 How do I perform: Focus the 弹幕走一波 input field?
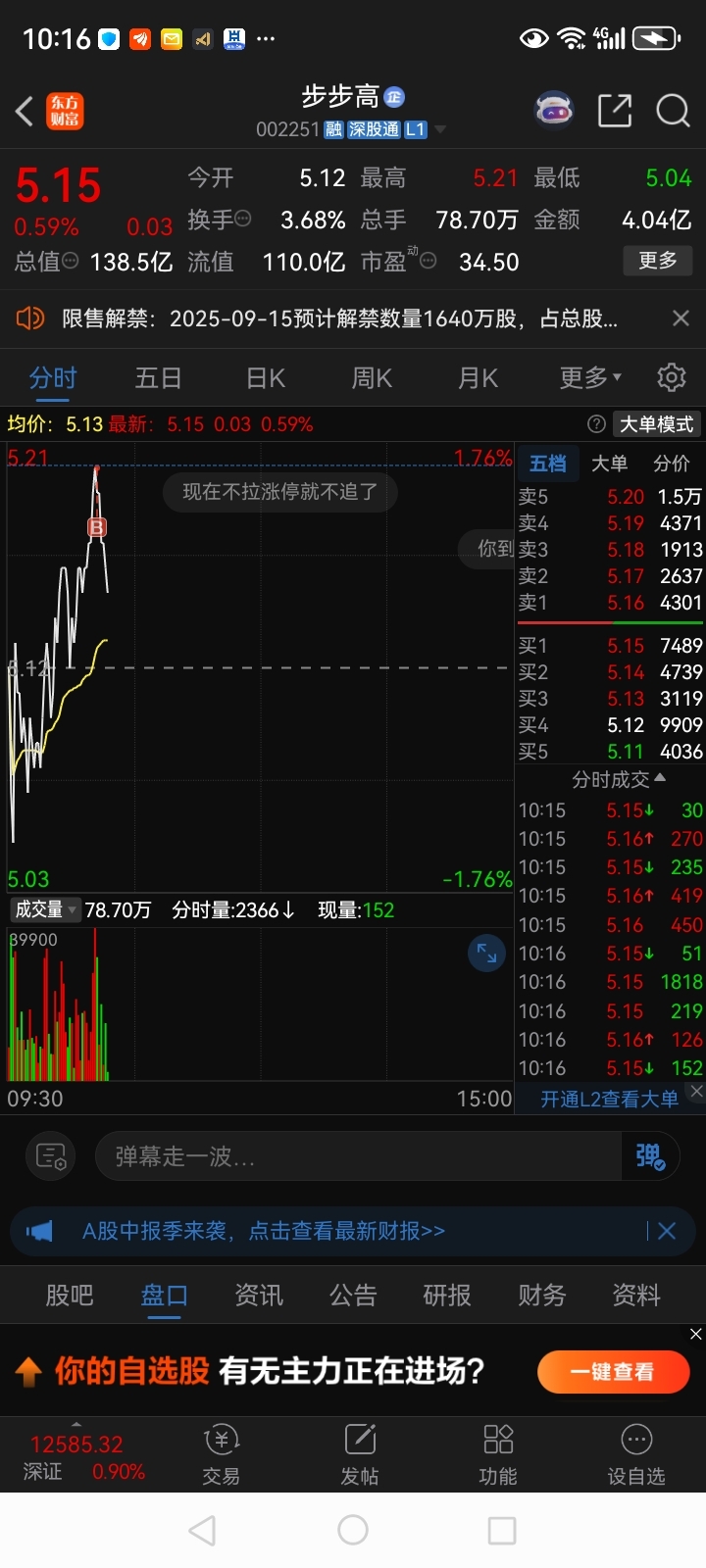(x=359, y=1156)
